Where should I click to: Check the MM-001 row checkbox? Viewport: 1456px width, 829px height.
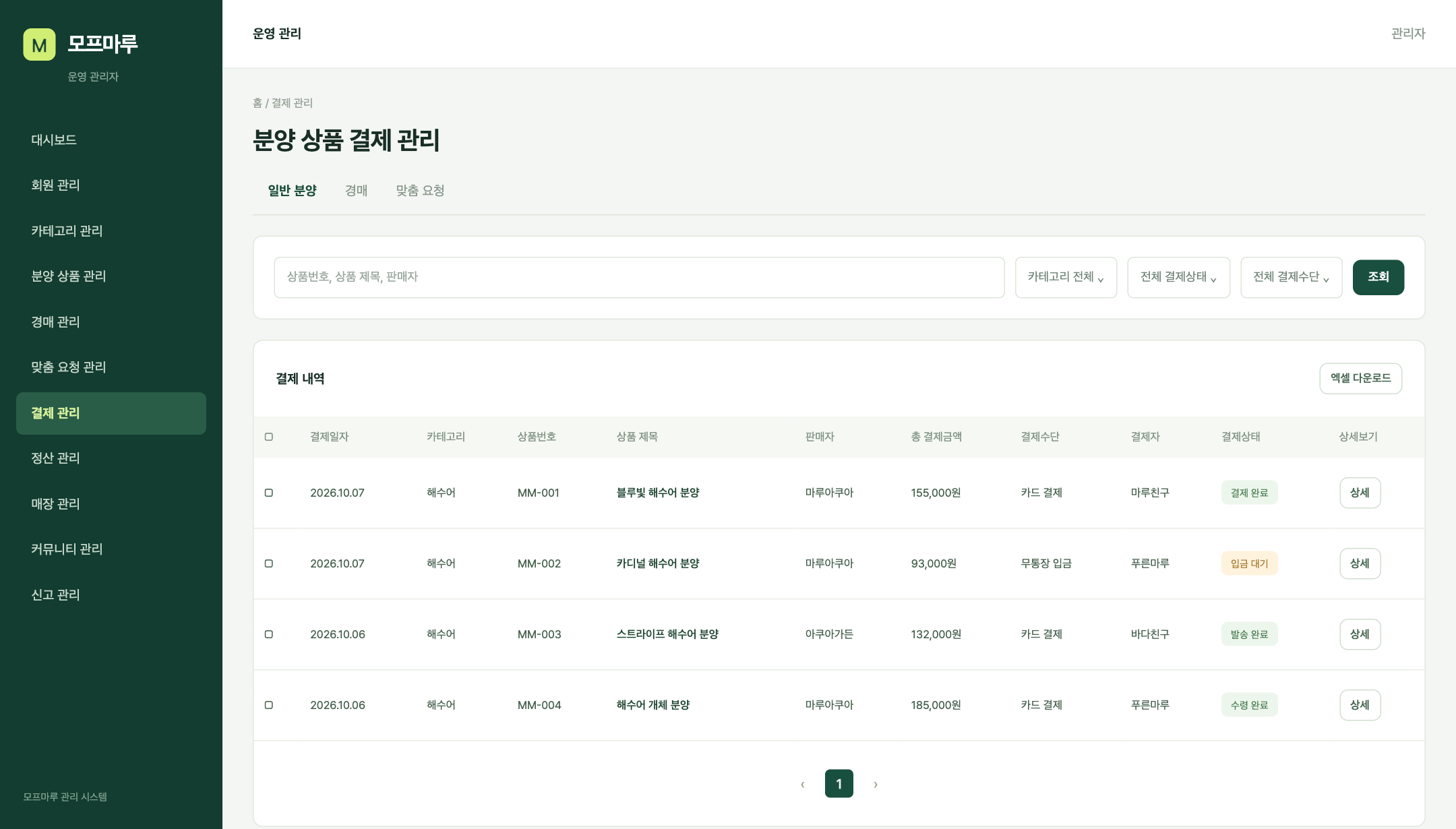click(x=269, y=493)
